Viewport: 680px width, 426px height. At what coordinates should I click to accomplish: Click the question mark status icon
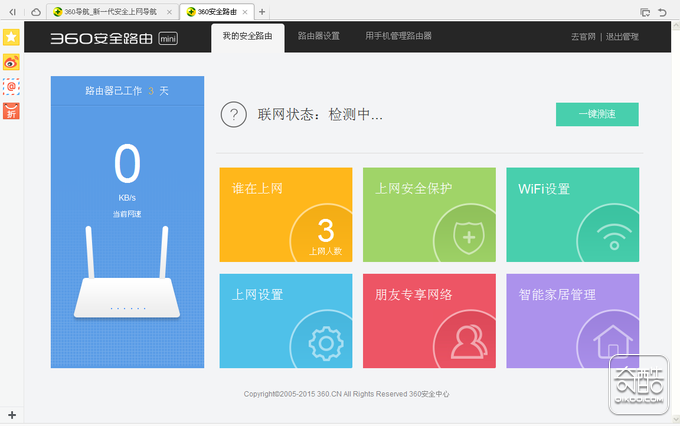(x=234, y=115)
